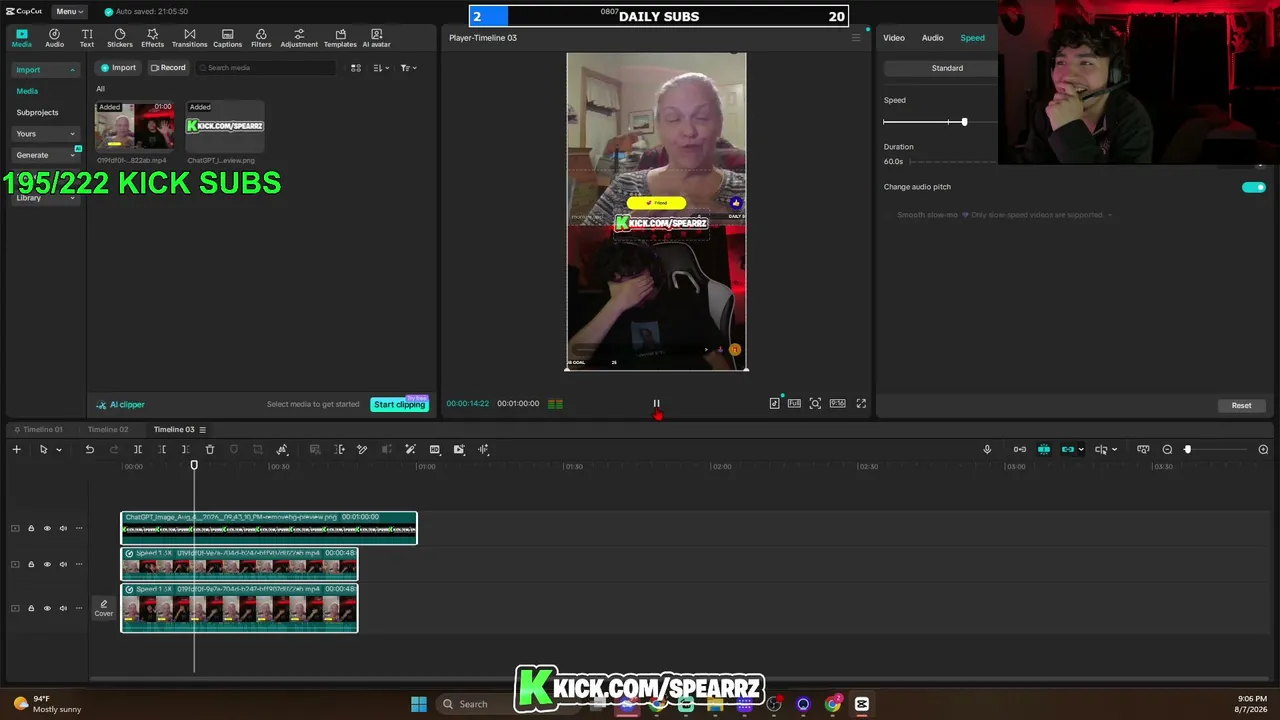Open the selection tool mode dropdown

click(x=59, y=450)
